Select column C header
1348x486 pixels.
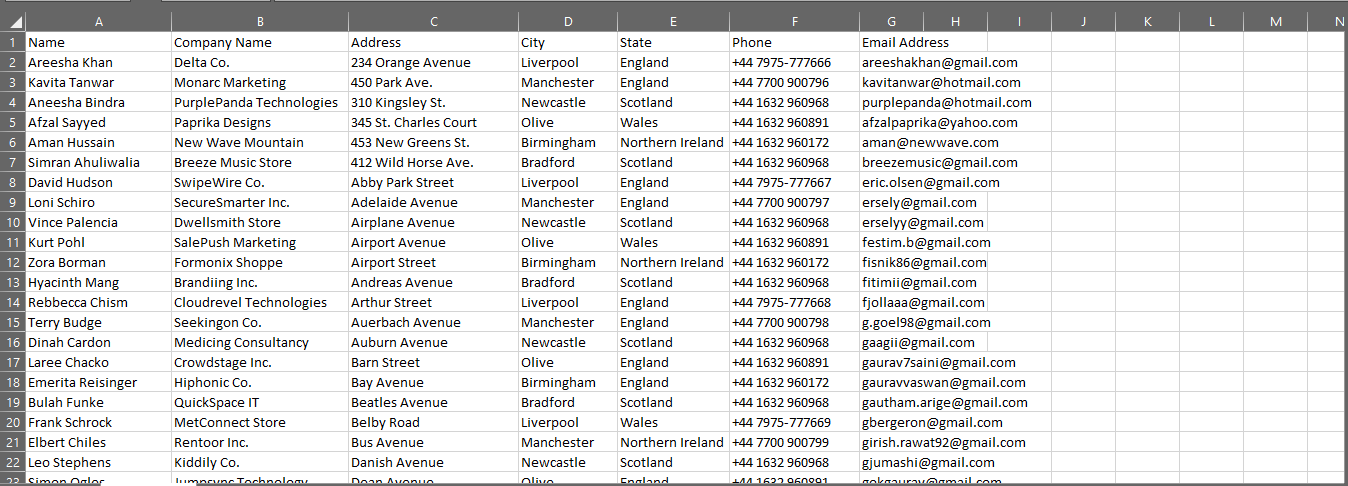coord(433,22)
